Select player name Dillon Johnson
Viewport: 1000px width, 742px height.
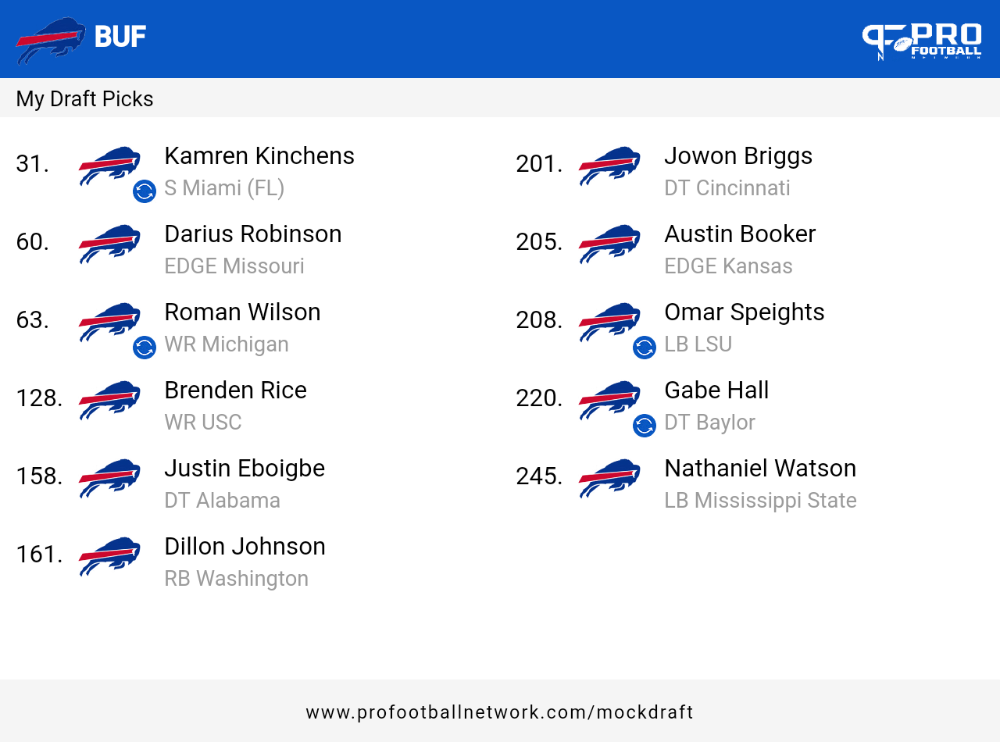[245, 547]
